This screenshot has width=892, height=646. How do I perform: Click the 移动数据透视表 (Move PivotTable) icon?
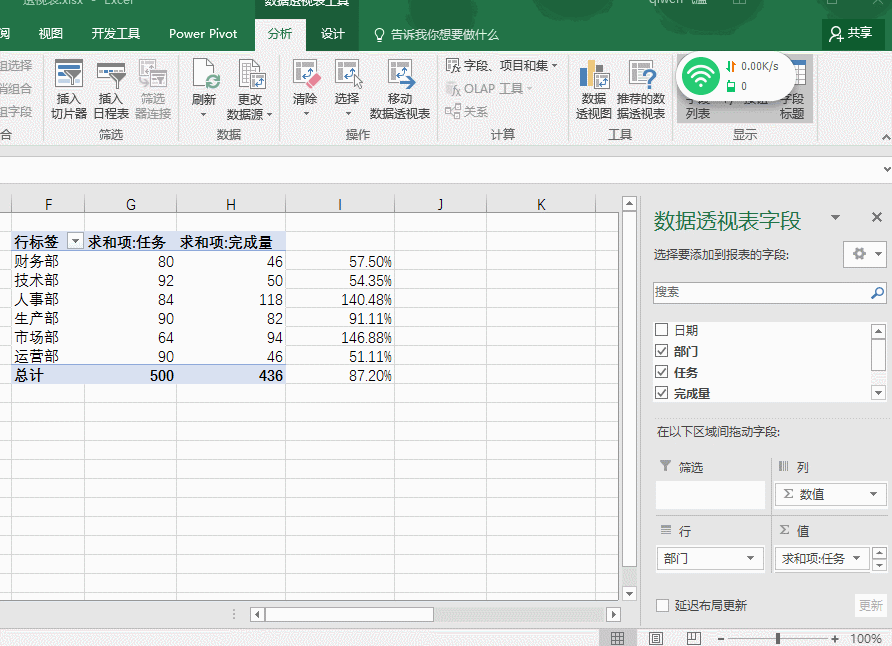coord(400,76)
